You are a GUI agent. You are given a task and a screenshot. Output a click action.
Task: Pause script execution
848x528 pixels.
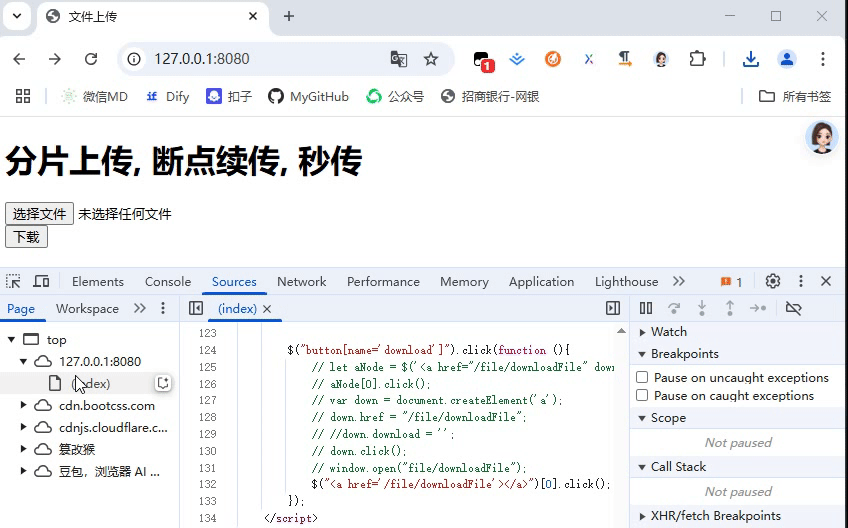point(646,308)
